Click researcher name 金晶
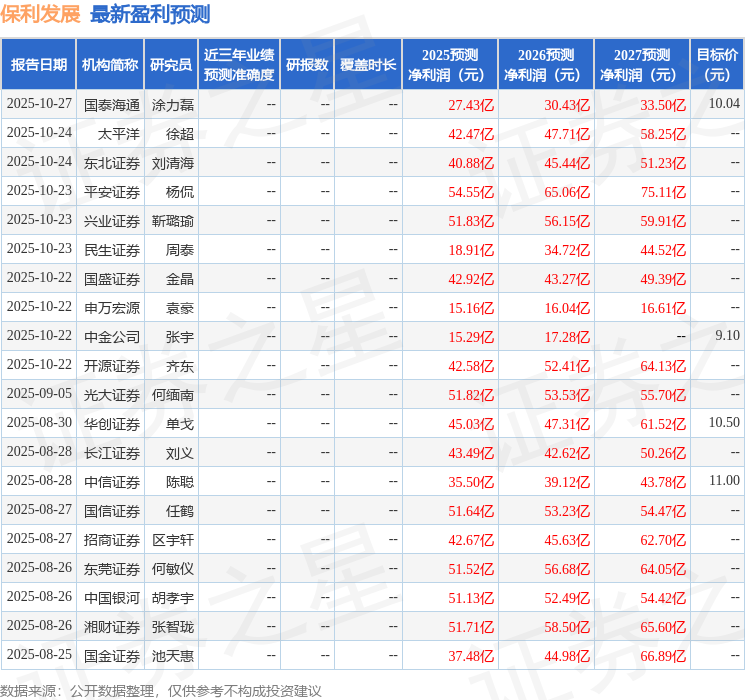The image size is (745, 700). pyautogui.click(x=180, y=279)
